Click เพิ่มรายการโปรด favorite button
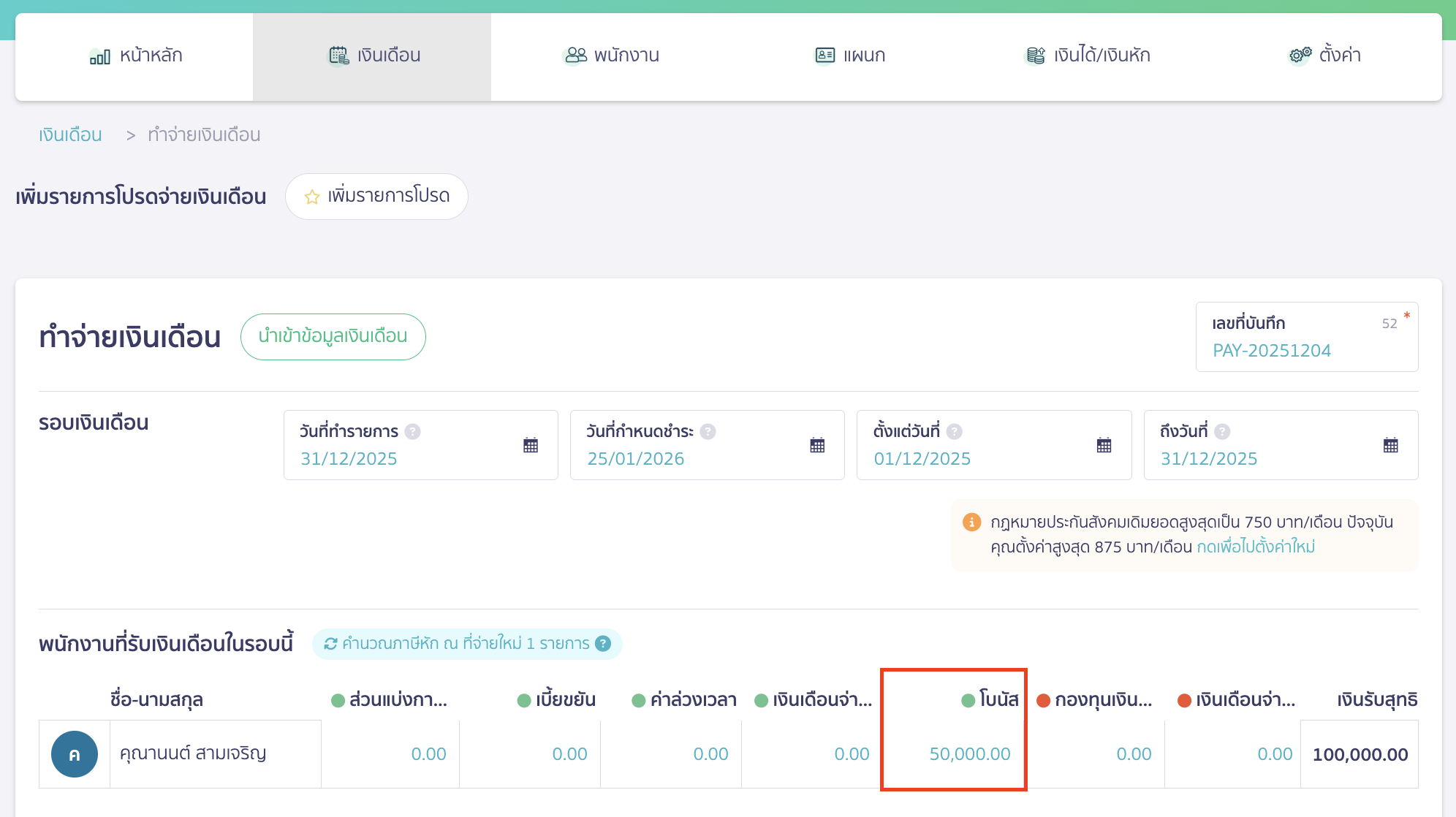Image resolution: width=1456 pixels, height=817 pixels. click(x=376, y=197)
